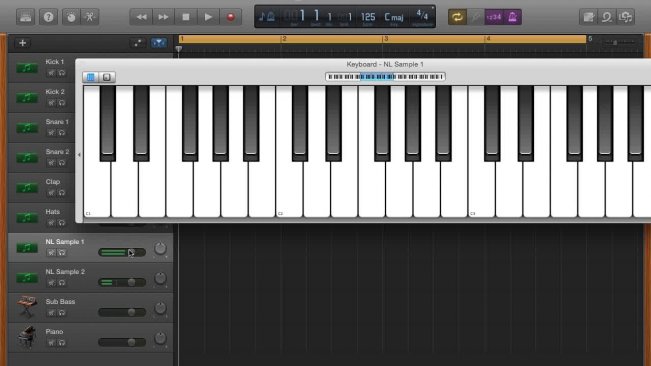This screenshot has width=651, height=366.
Task: Click the 125 tempo display
Action: click(368, 17)
